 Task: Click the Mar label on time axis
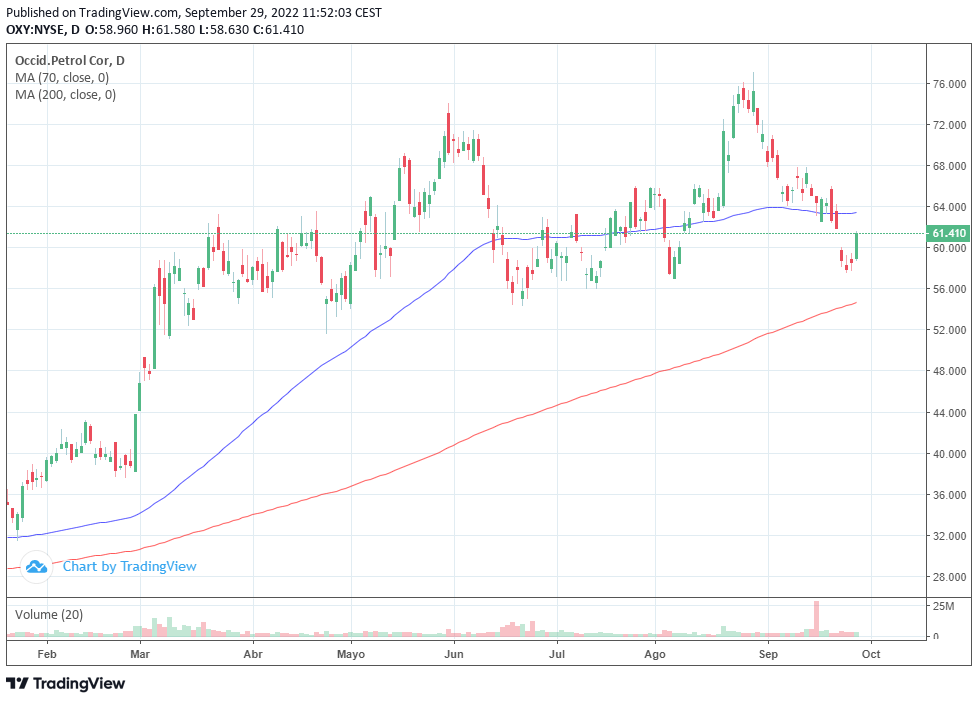(x=140, y=654)
